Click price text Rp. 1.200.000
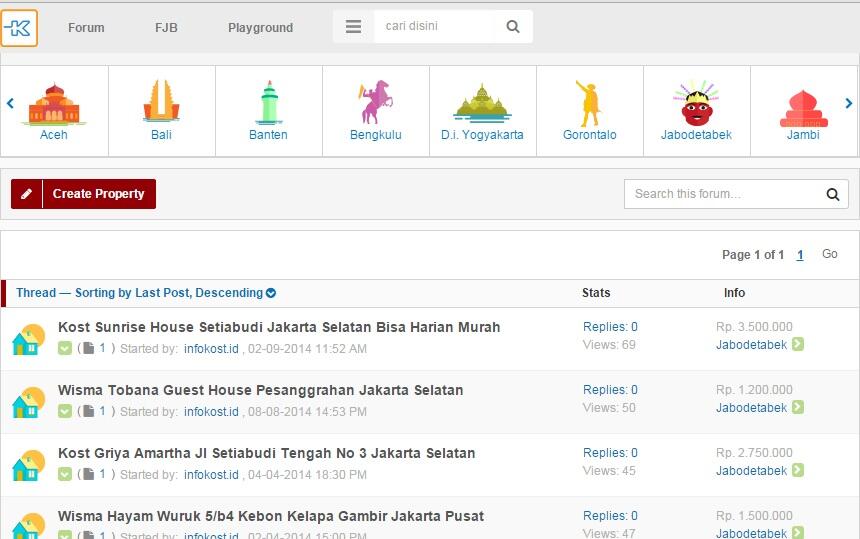The height and width of the screenshot is (539, 860). point(754,390)
